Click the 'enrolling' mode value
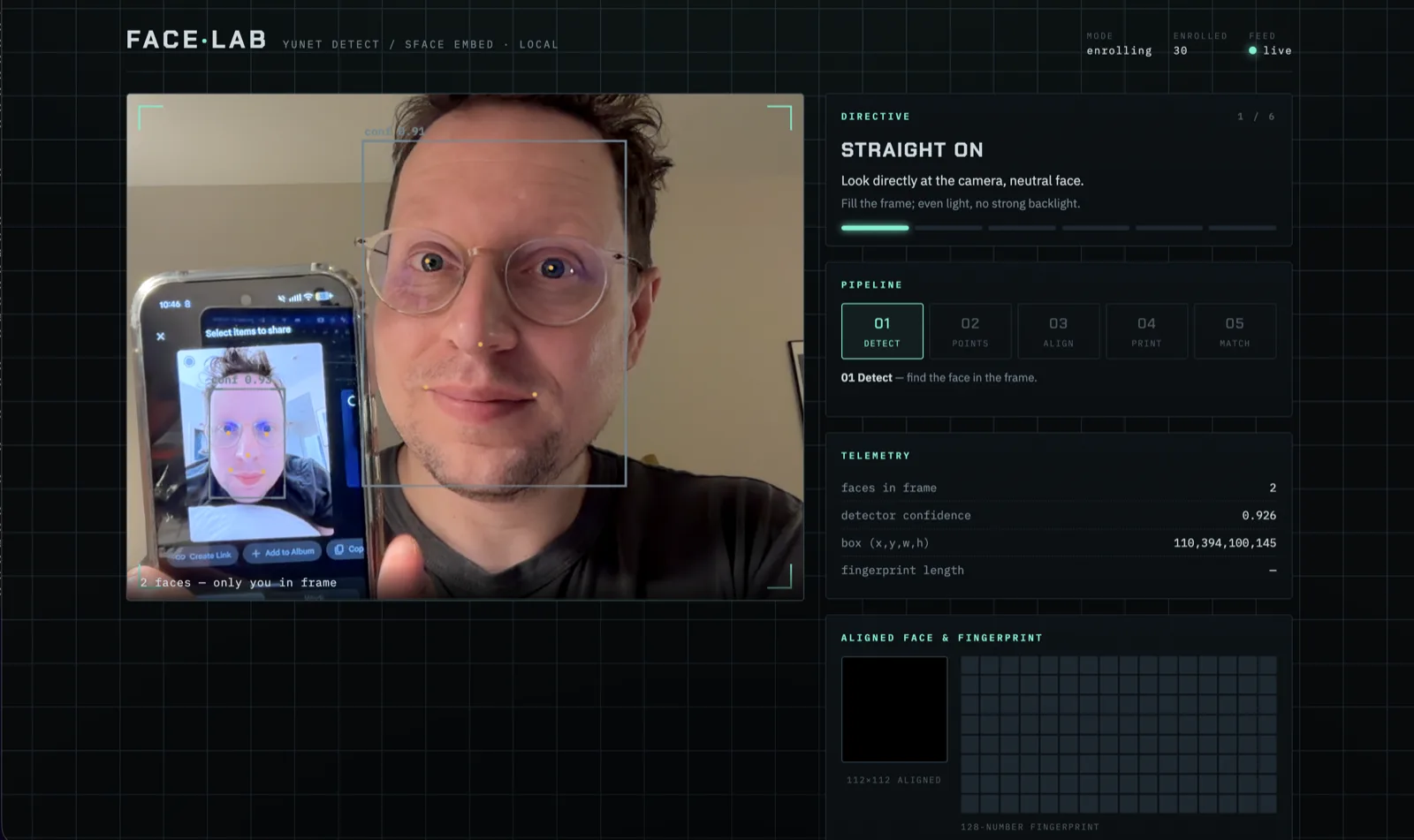This screenshot has height=840, width=1414. pos(1119,50)
